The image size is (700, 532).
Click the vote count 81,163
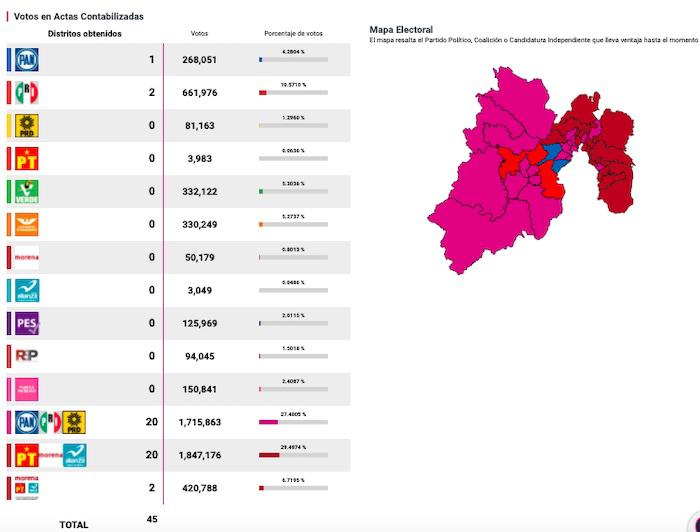pos(200,126)
